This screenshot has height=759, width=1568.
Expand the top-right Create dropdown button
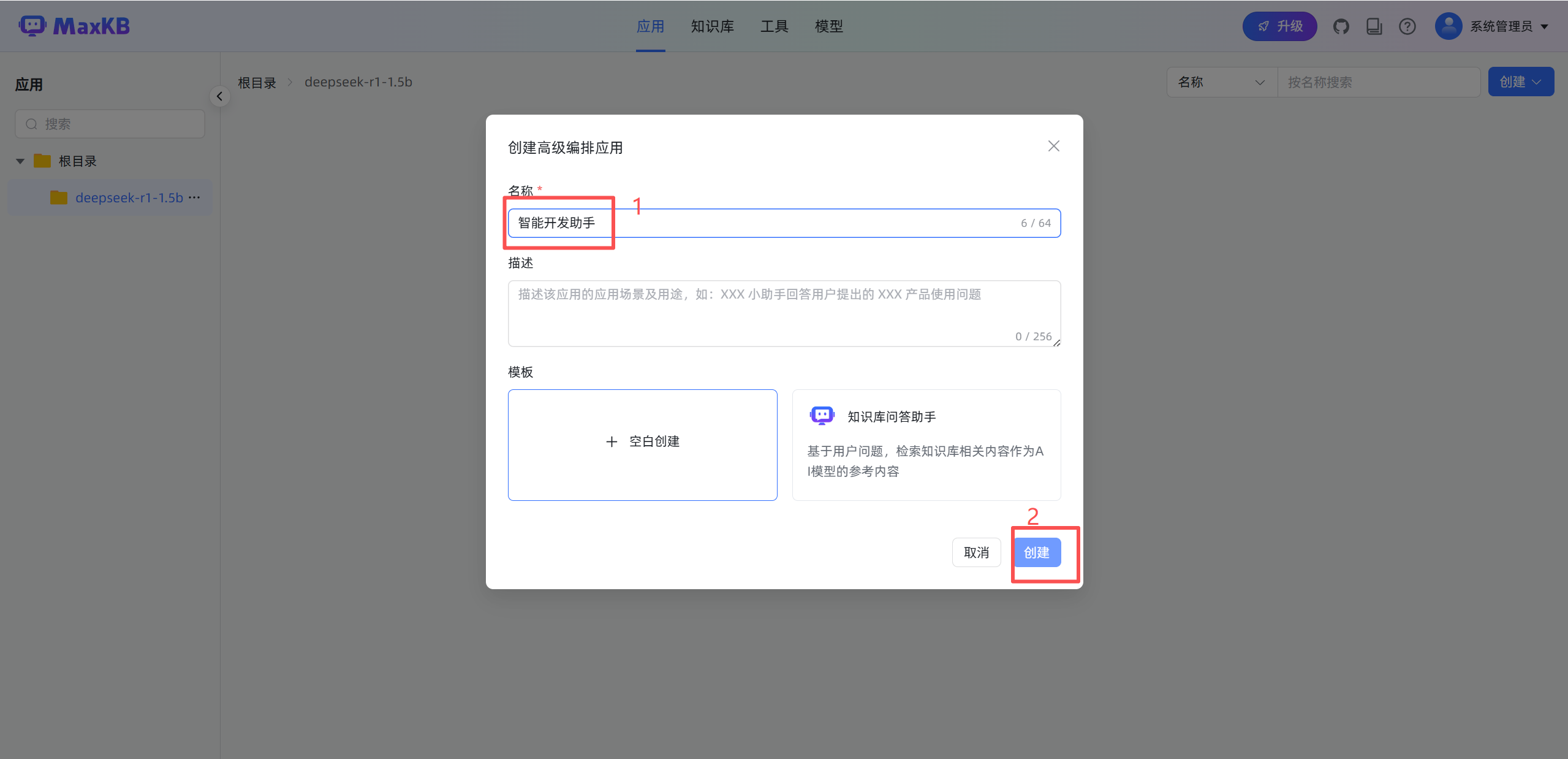(x=1520, y=82)
